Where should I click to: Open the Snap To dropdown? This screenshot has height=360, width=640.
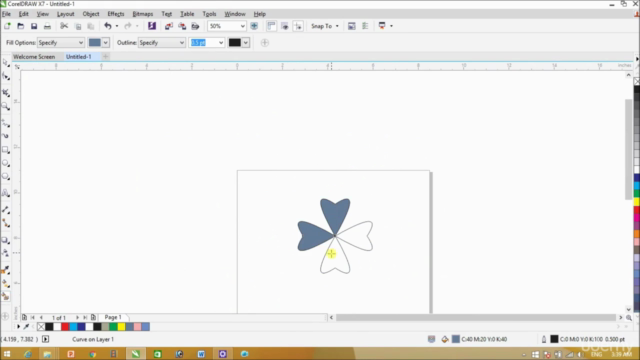(325, 26)
